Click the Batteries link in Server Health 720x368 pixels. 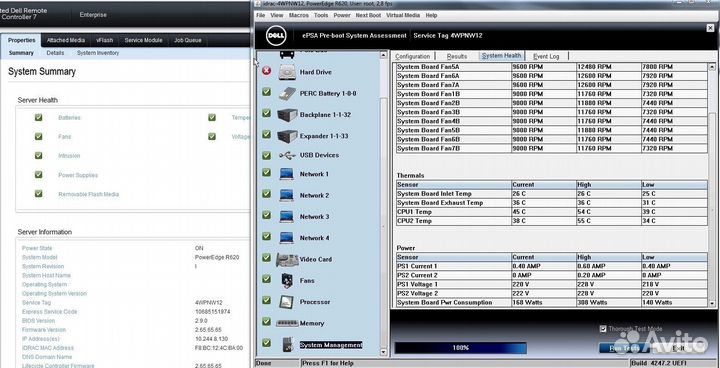(69, 118)
